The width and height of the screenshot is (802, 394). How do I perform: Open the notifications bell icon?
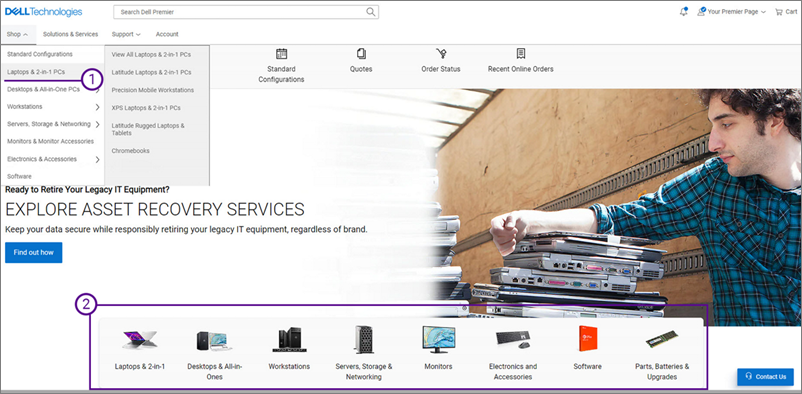coord(684,12)
